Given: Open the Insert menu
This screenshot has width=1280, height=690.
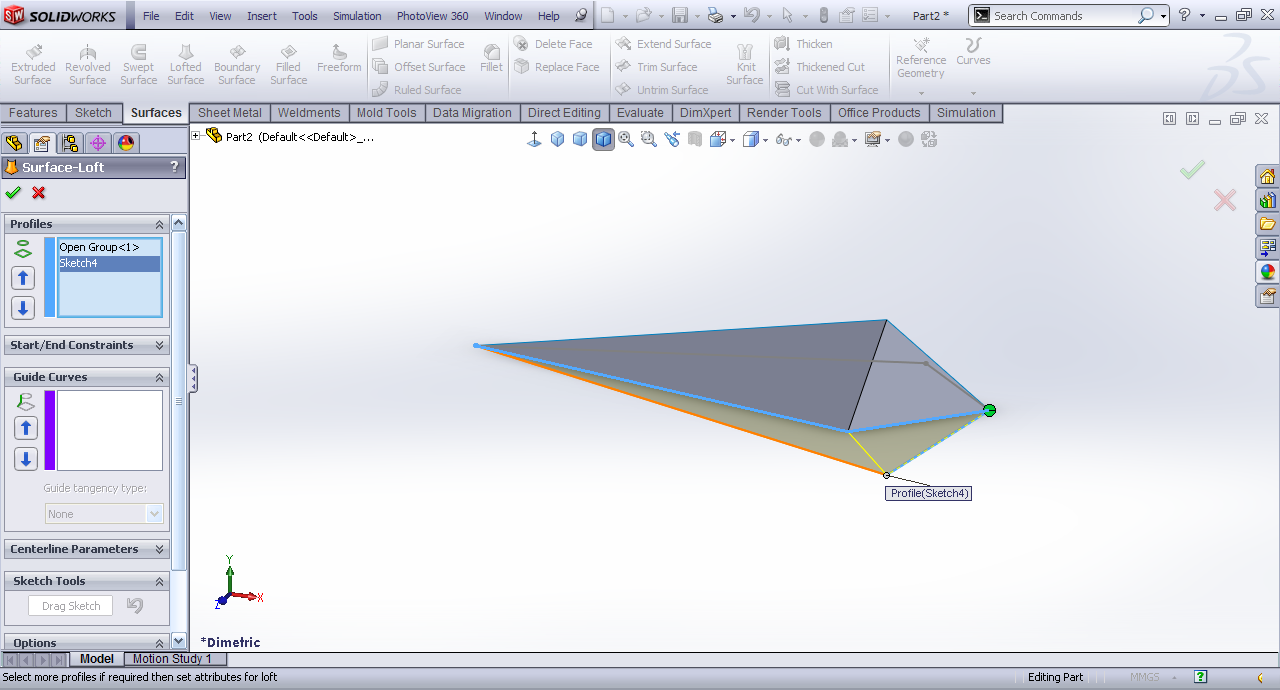Looking at the screenshot, I should (x=262, y=16).
